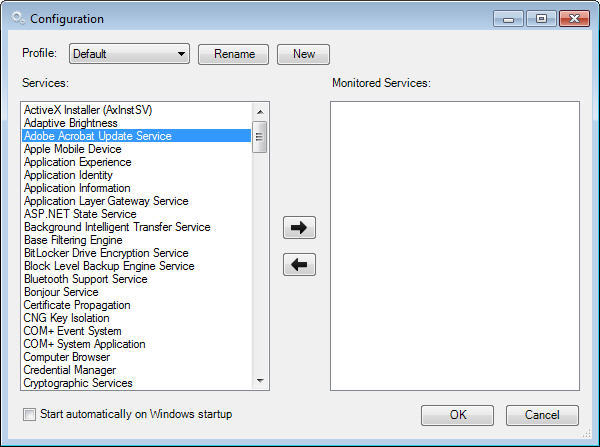Select Cryptographic Services

pyautogui.click(x=136, y=383)
